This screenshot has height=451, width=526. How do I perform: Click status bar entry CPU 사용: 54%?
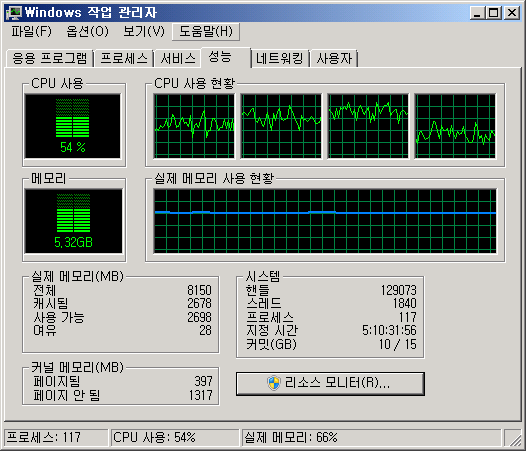pyautogui.click(x=175, y=438)
